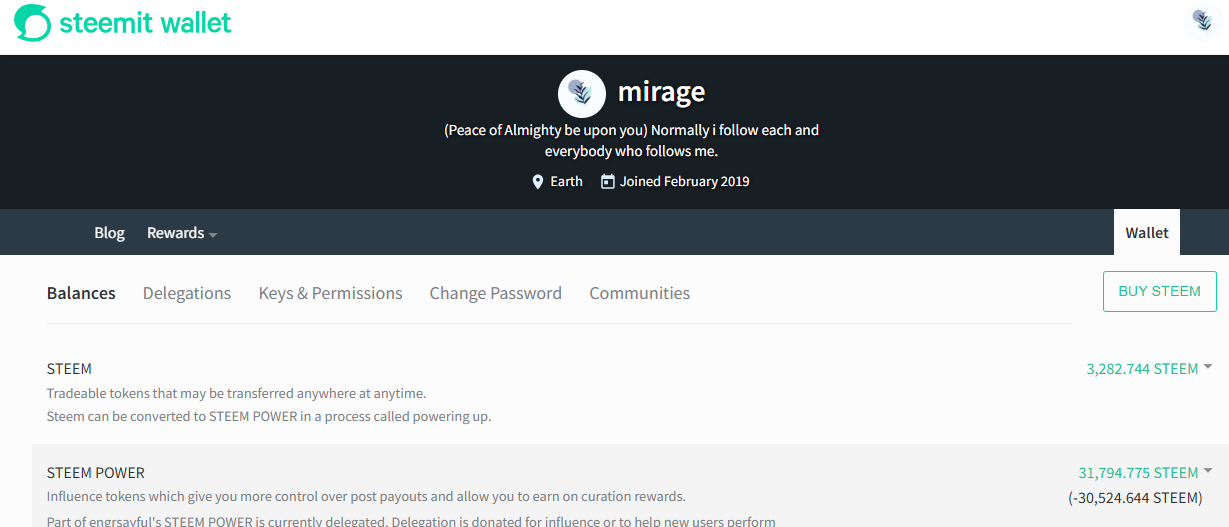Go to Change Password

(496, 293)
